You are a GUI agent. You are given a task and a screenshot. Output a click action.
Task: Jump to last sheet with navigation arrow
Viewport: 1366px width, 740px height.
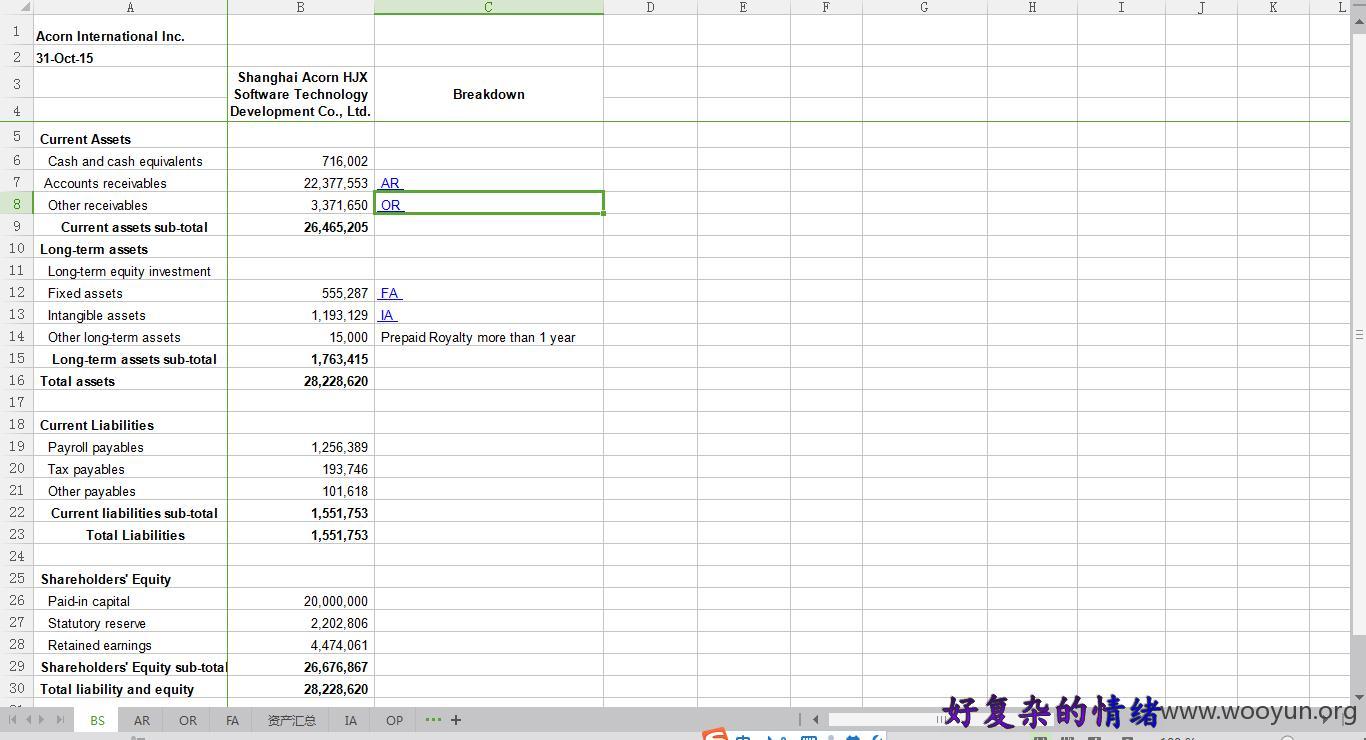(x=60, y=719)
